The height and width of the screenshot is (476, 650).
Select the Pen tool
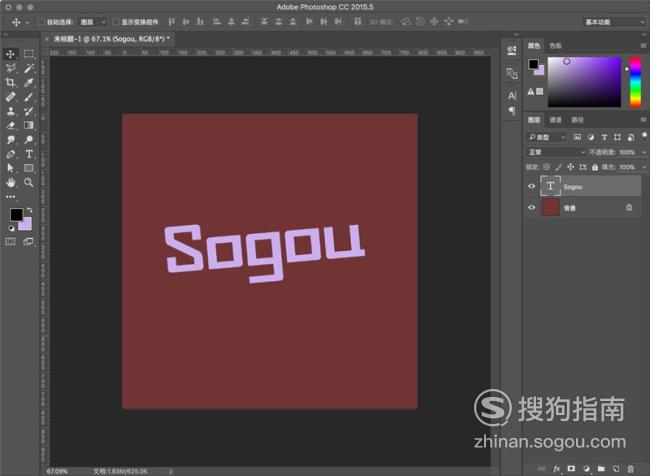point(10,154)
